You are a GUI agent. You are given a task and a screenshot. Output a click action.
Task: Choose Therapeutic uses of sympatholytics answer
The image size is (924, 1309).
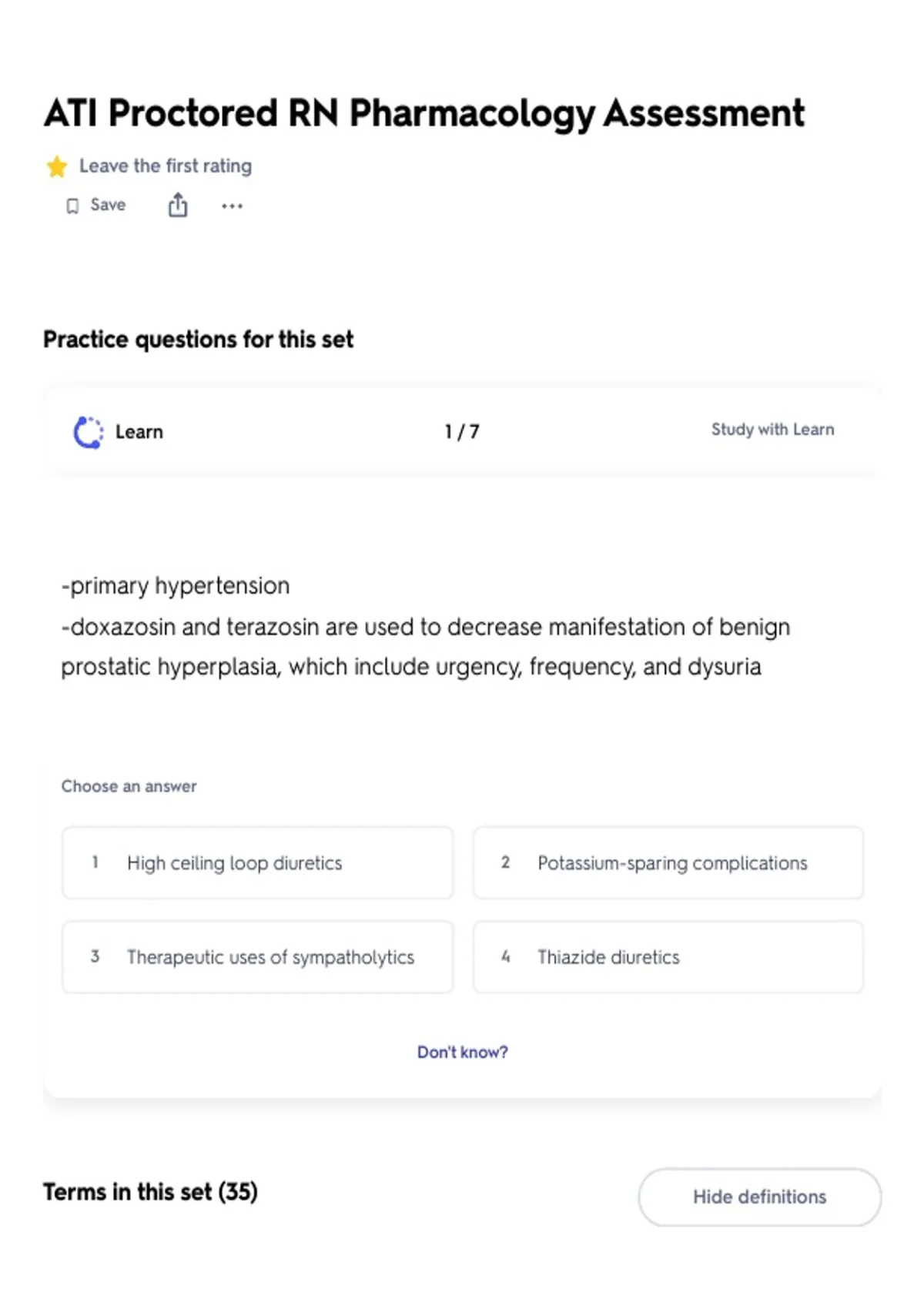tap(258, 957)
